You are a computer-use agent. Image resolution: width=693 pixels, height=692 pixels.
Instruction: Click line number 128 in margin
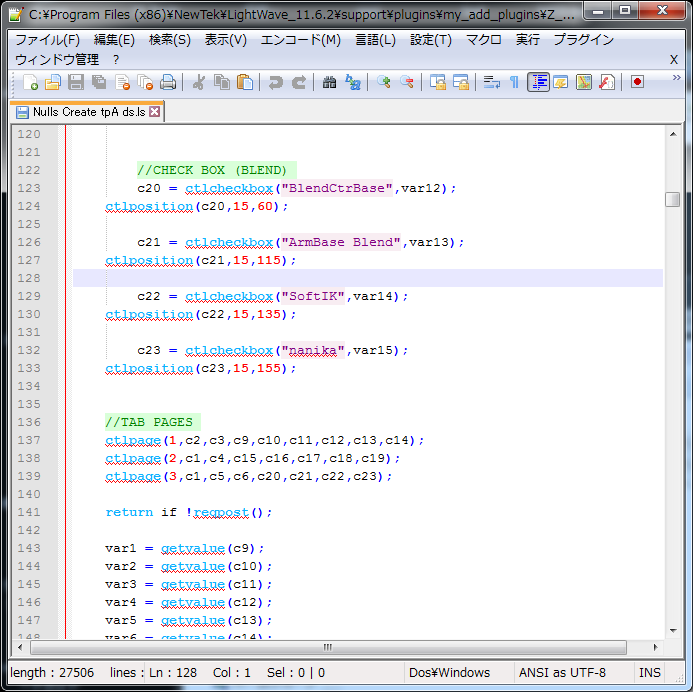[x=29, y=278]
